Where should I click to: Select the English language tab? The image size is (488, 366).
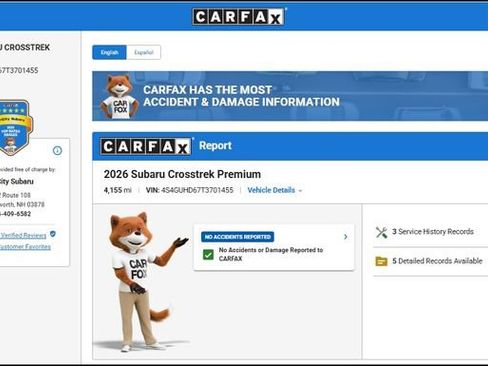pyautogui.click(x=109, y=52)
